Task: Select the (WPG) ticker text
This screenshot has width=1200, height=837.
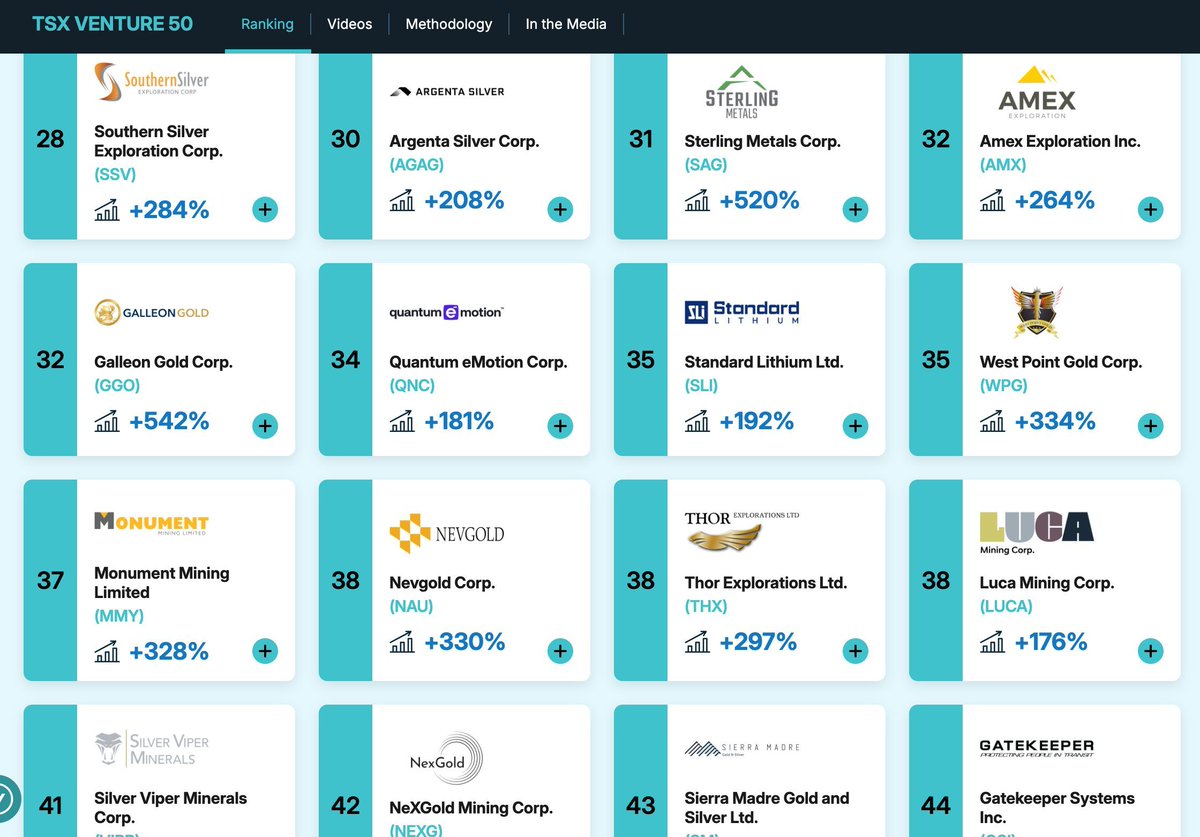Action: click(1003, 386)
